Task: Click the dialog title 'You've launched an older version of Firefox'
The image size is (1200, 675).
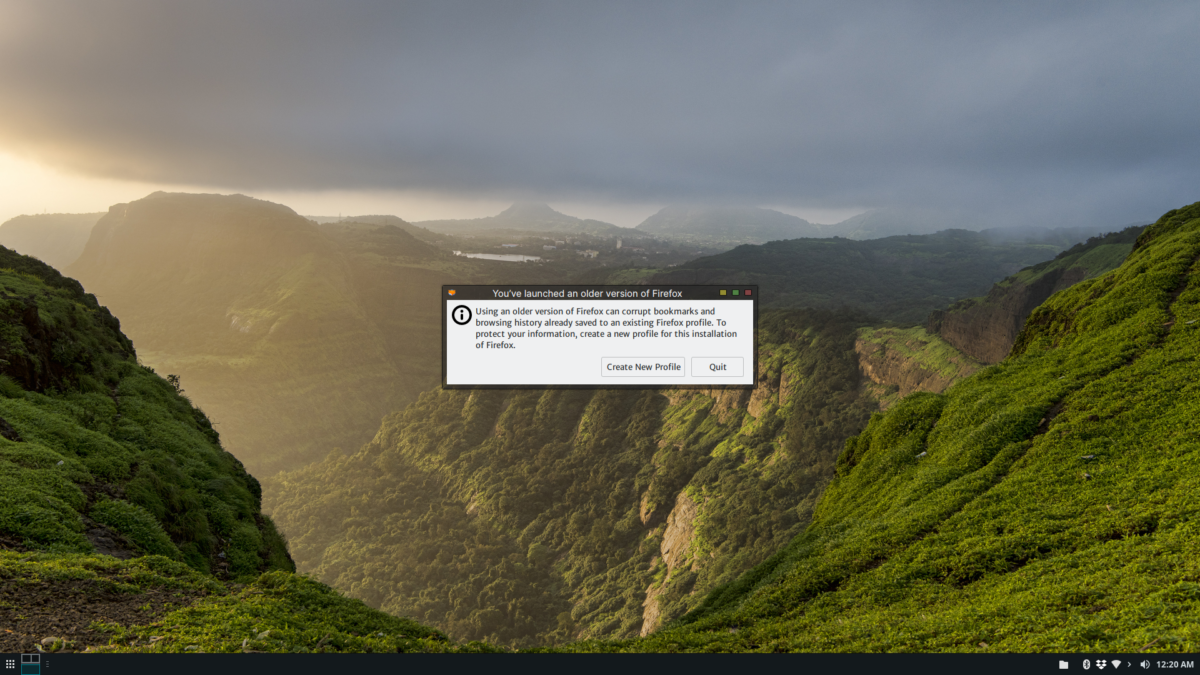Action: tap(587, 293)
